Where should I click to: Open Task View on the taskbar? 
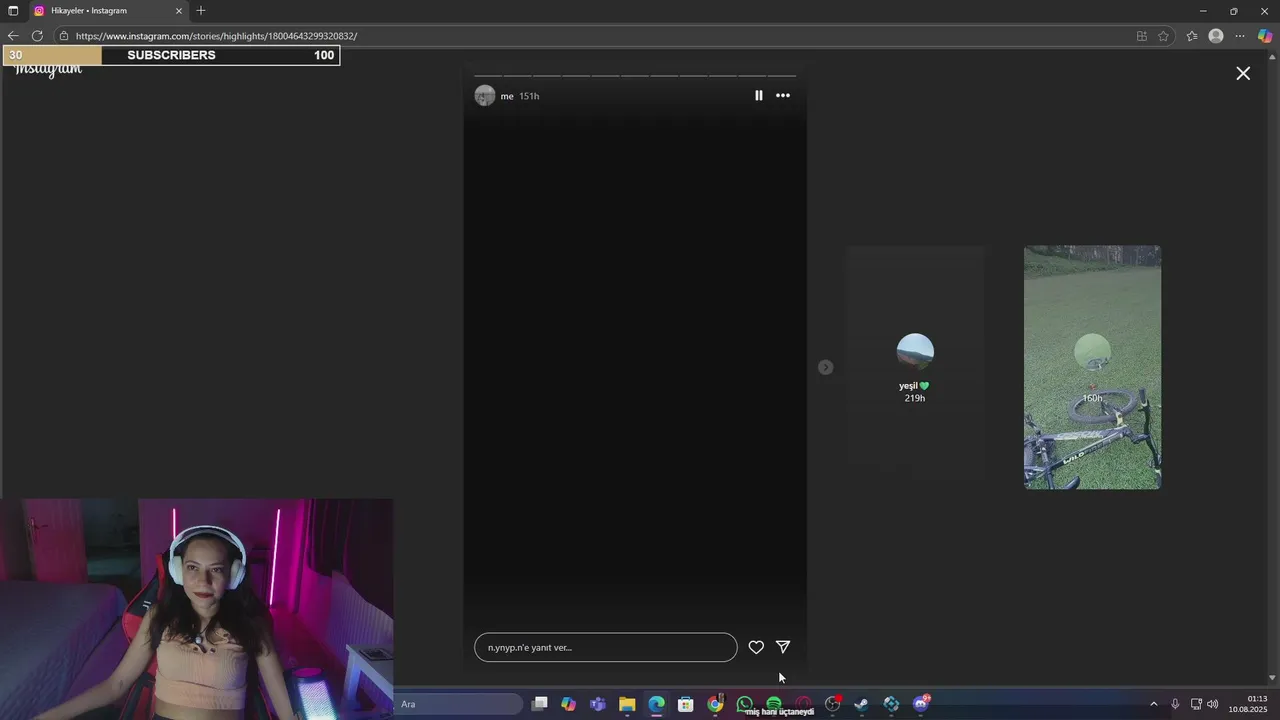tap(540, 704)
